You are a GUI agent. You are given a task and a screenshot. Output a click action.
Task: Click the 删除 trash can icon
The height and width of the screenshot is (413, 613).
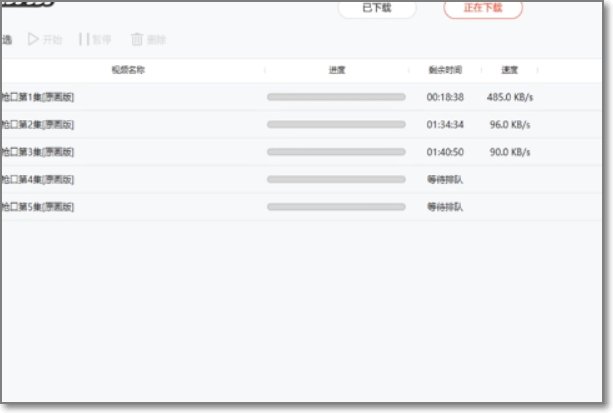pos(137,39)
